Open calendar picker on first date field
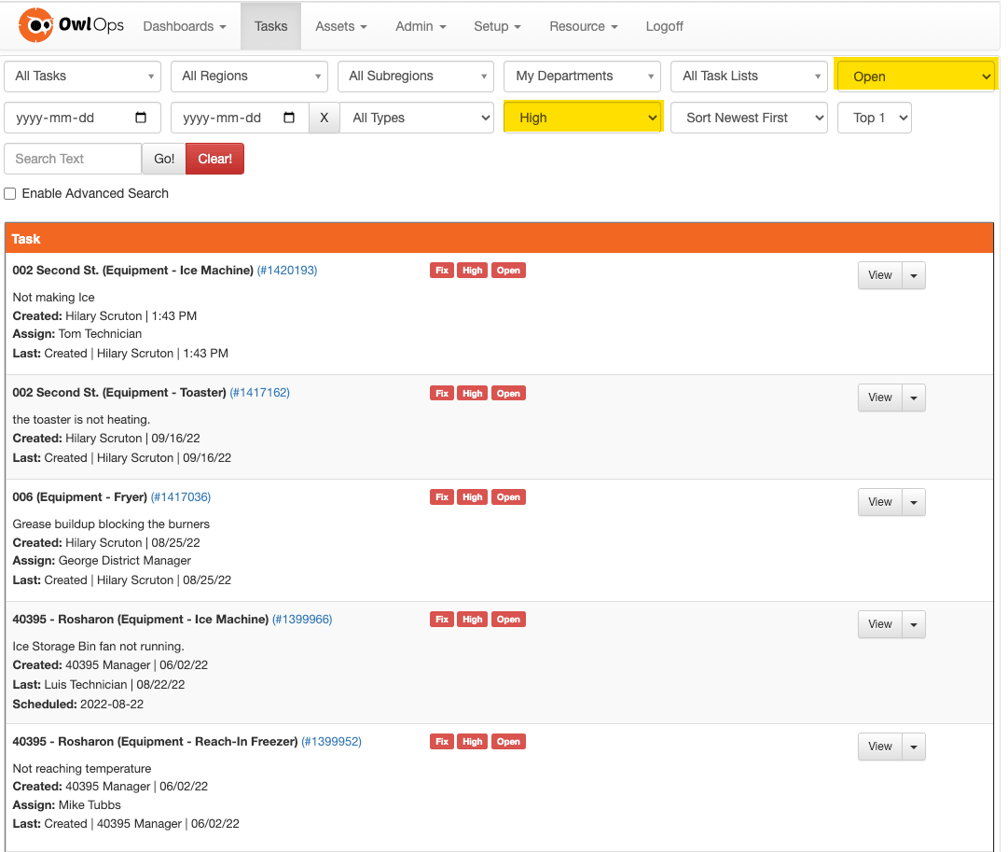The image size is (1008, 852). click(141, 118)
